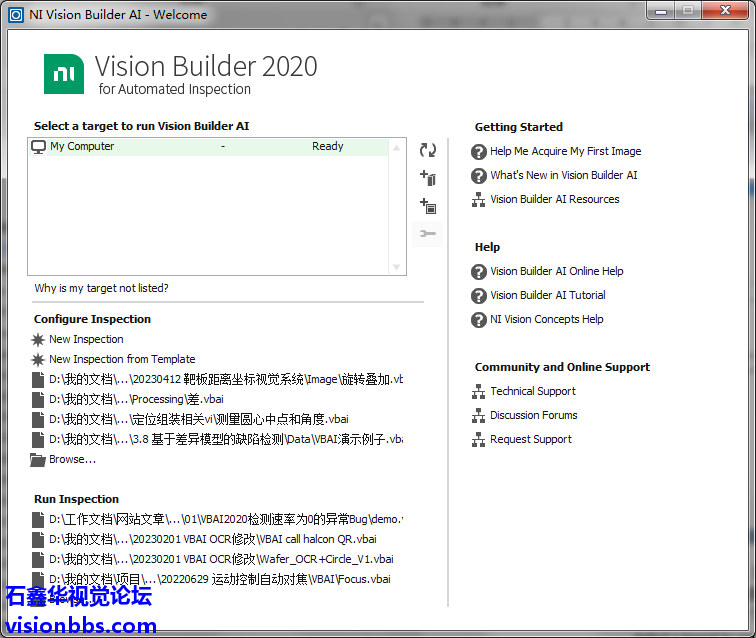Open Vision Builder AI Online Help

[556, 272]
